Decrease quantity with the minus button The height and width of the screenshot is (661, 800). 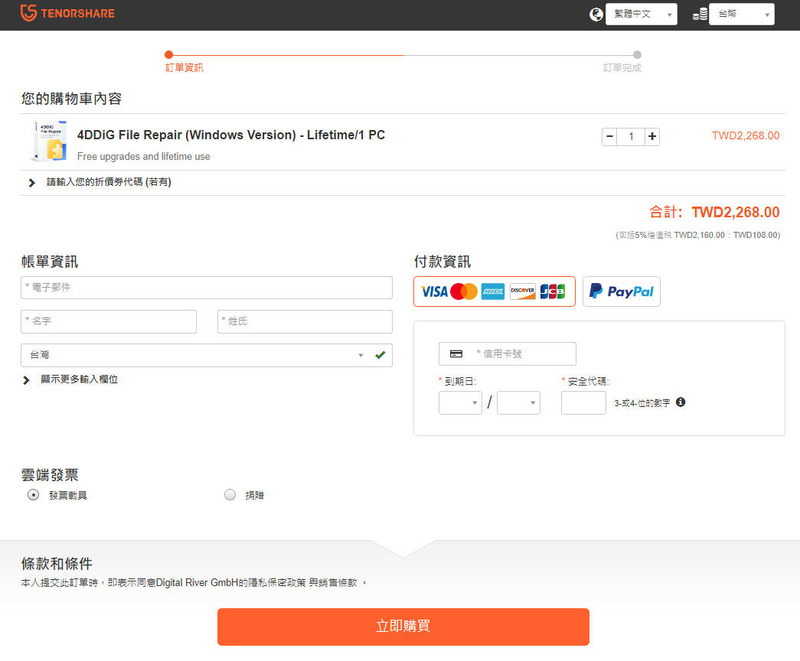point(609,136)
